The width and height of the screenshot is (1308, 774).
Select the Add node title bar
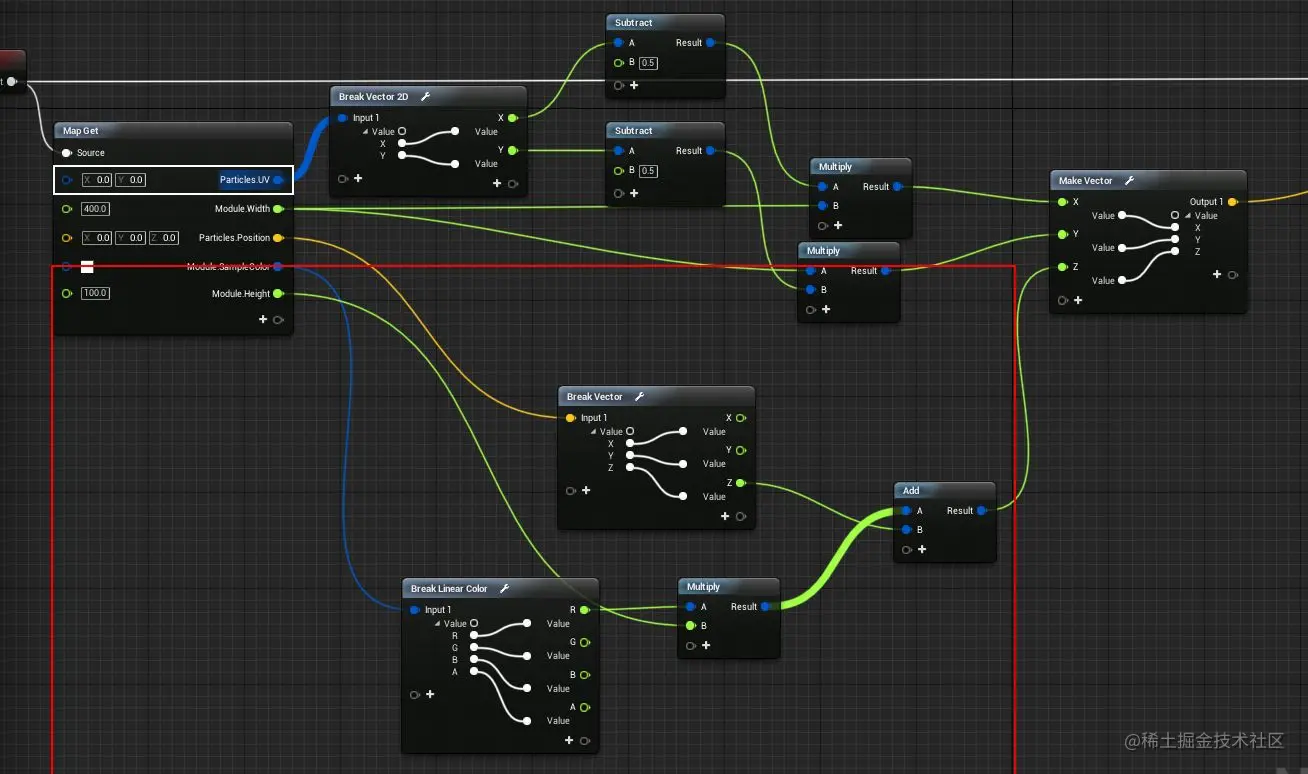tap(945, 491)
